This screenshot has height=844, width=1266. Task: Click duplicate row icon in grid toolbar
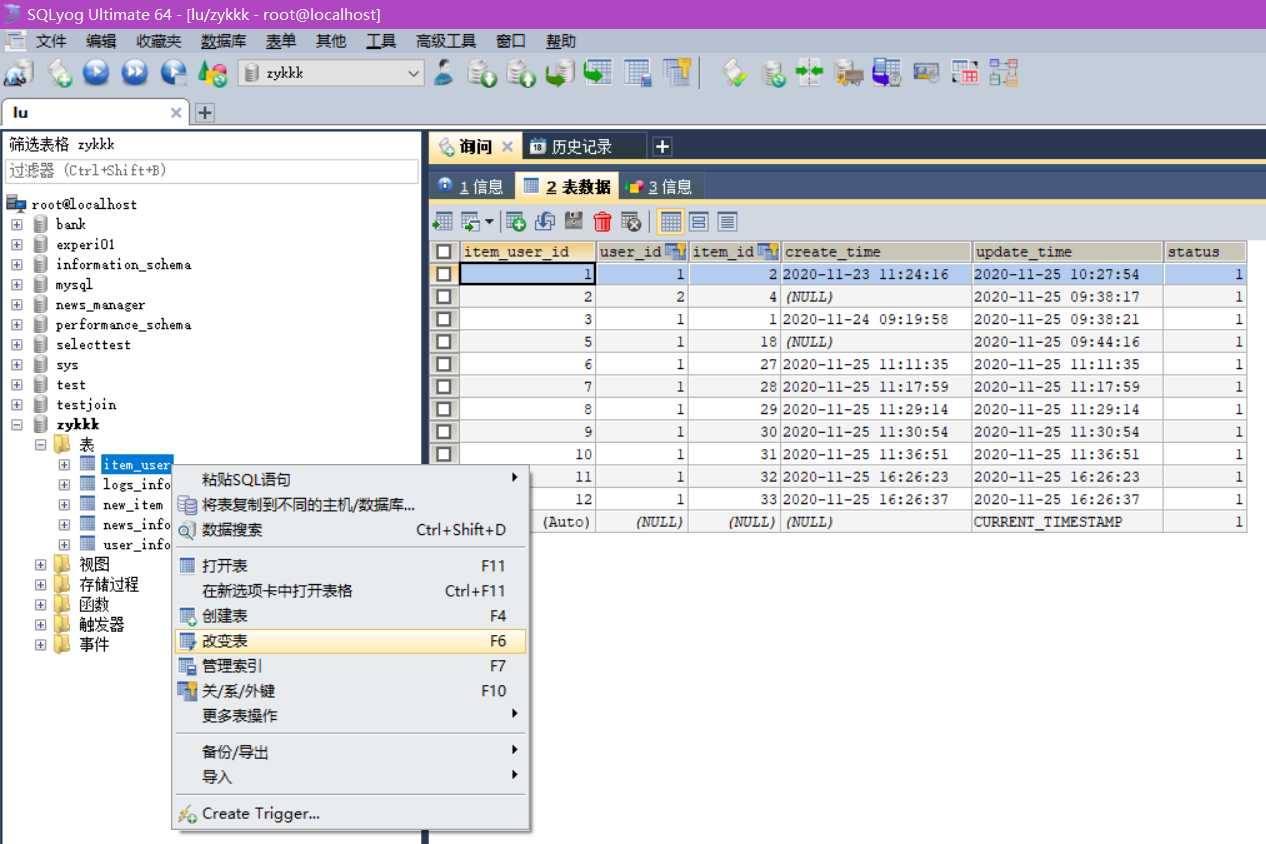[x=545, y=221]
